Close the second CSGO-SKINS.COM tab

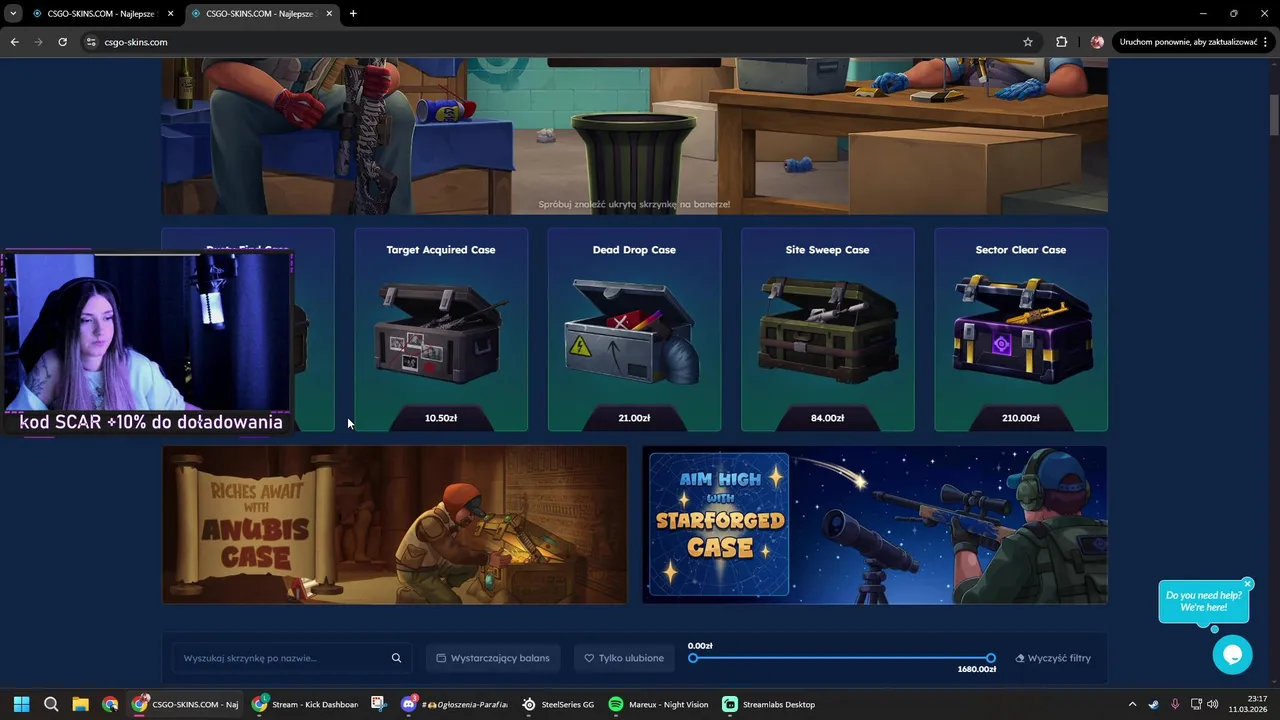329,13
